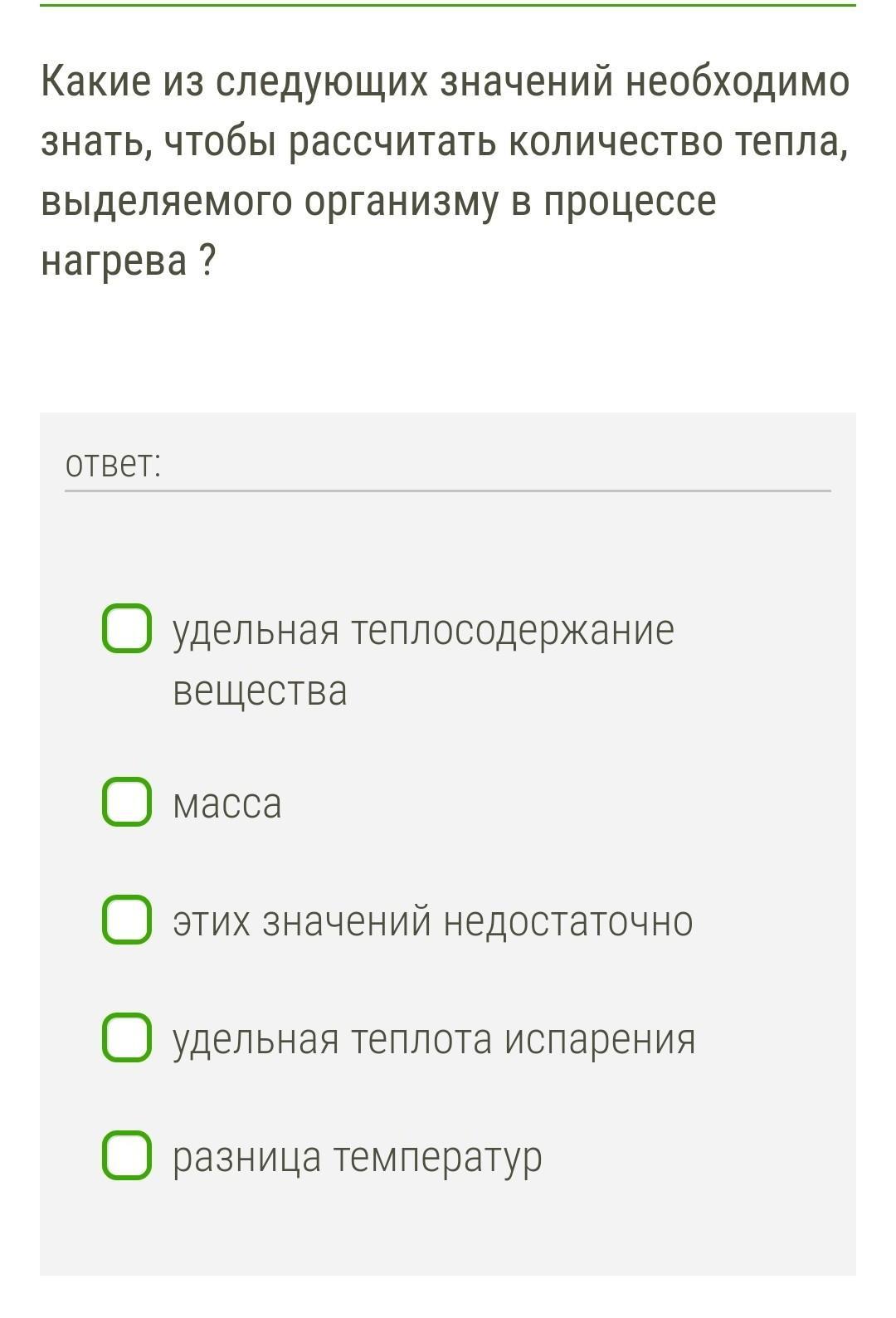Click the question mark ending the question
The image size is (896, 1318).
pos(207,261)
